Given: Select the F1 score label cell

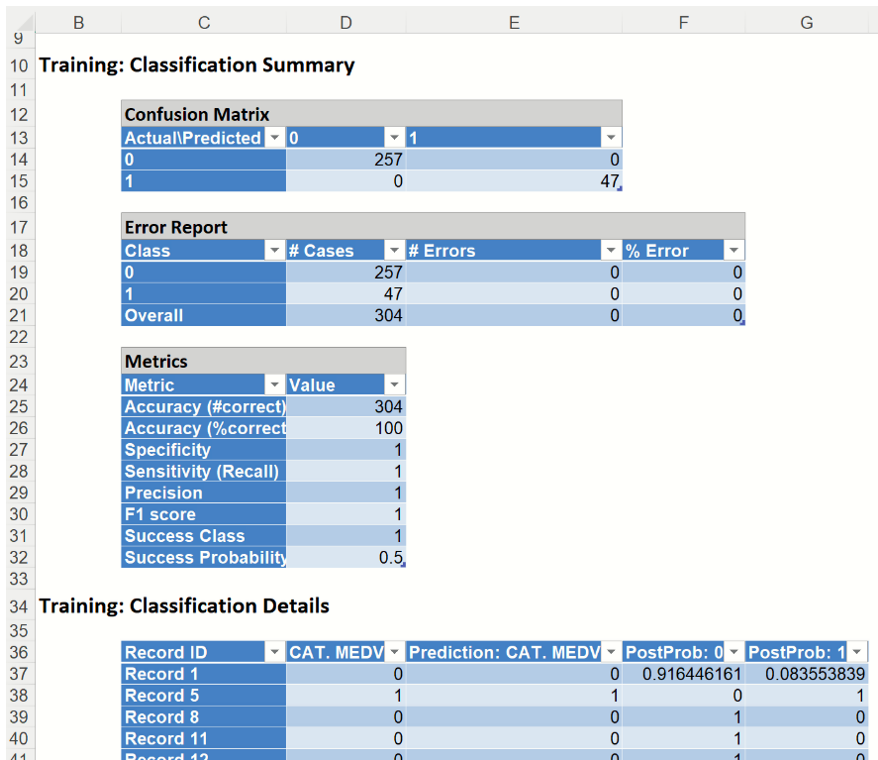Looking at the screenshot, I should [204, 515].
